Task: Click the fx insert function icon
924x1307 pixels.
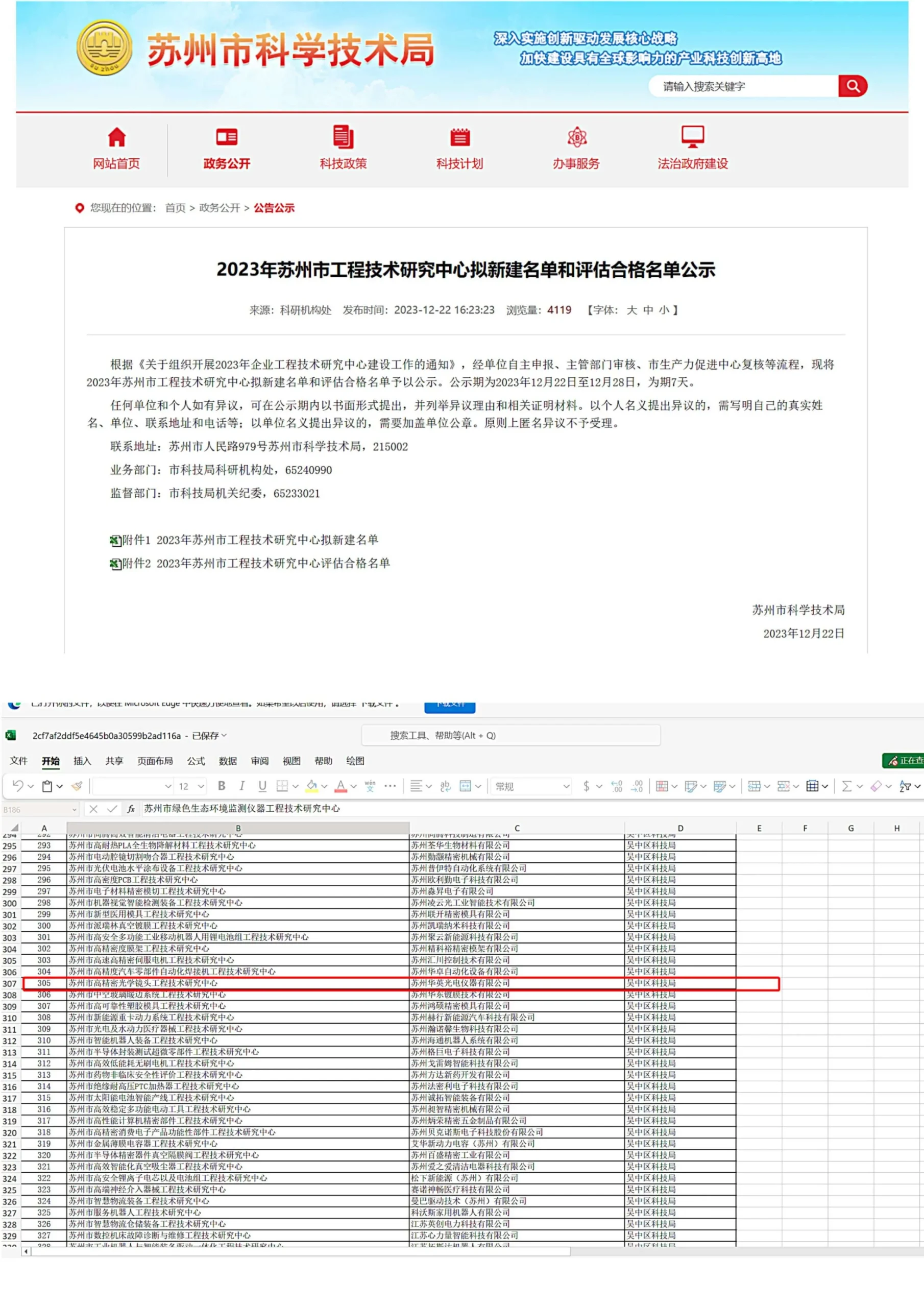Action: coord(130,808)
